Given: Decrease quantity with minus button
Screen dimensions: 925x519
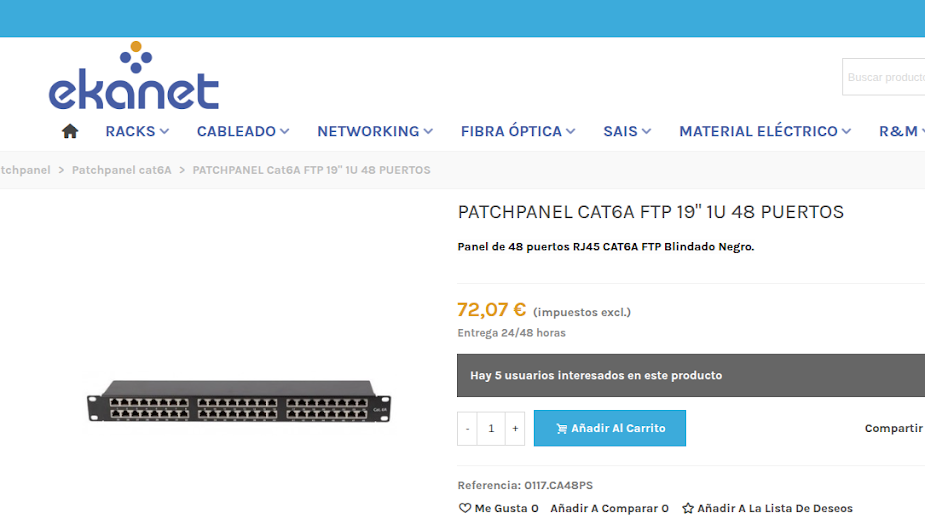Looking at the screenshot, I should pyautogui.click(x=467, y=428).
